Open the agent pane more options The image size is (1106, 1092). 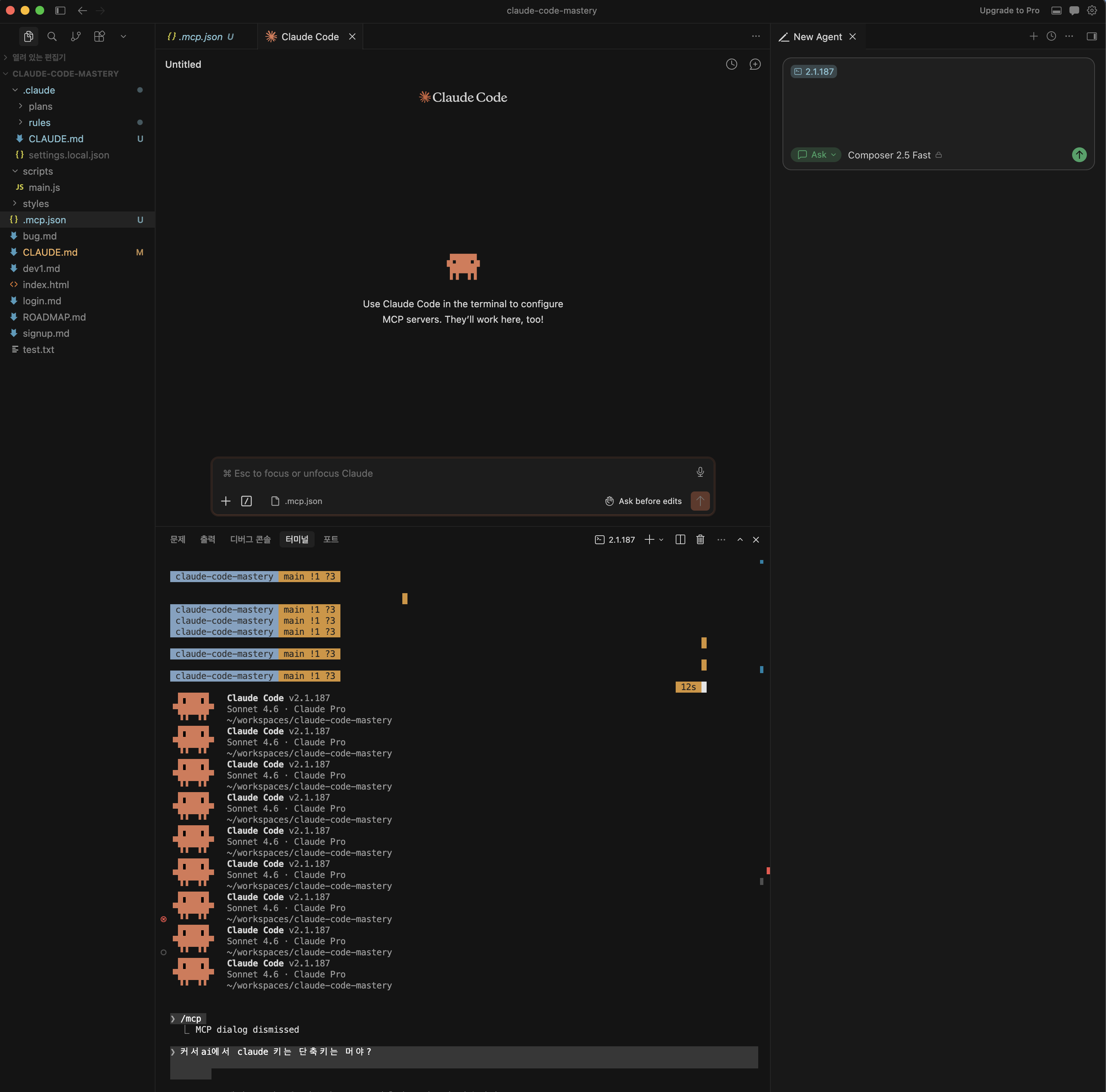click(1070, 36)
